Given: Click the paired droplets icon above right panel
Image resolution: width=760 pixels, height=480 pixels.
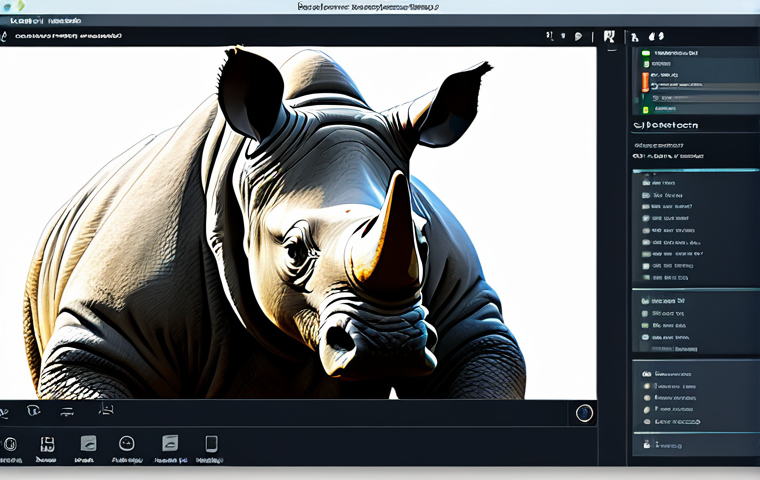Looking at the screenshot, I should click(656, 36).
